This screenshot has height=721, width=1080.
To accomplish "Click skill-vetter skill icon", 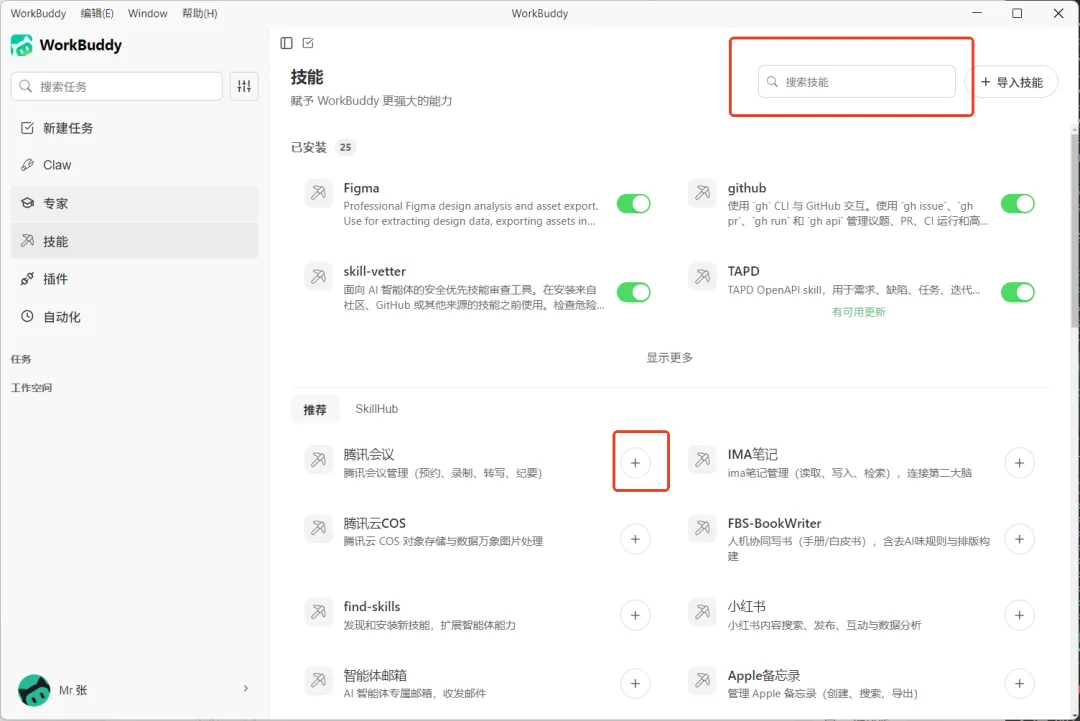I will (318, 277).
